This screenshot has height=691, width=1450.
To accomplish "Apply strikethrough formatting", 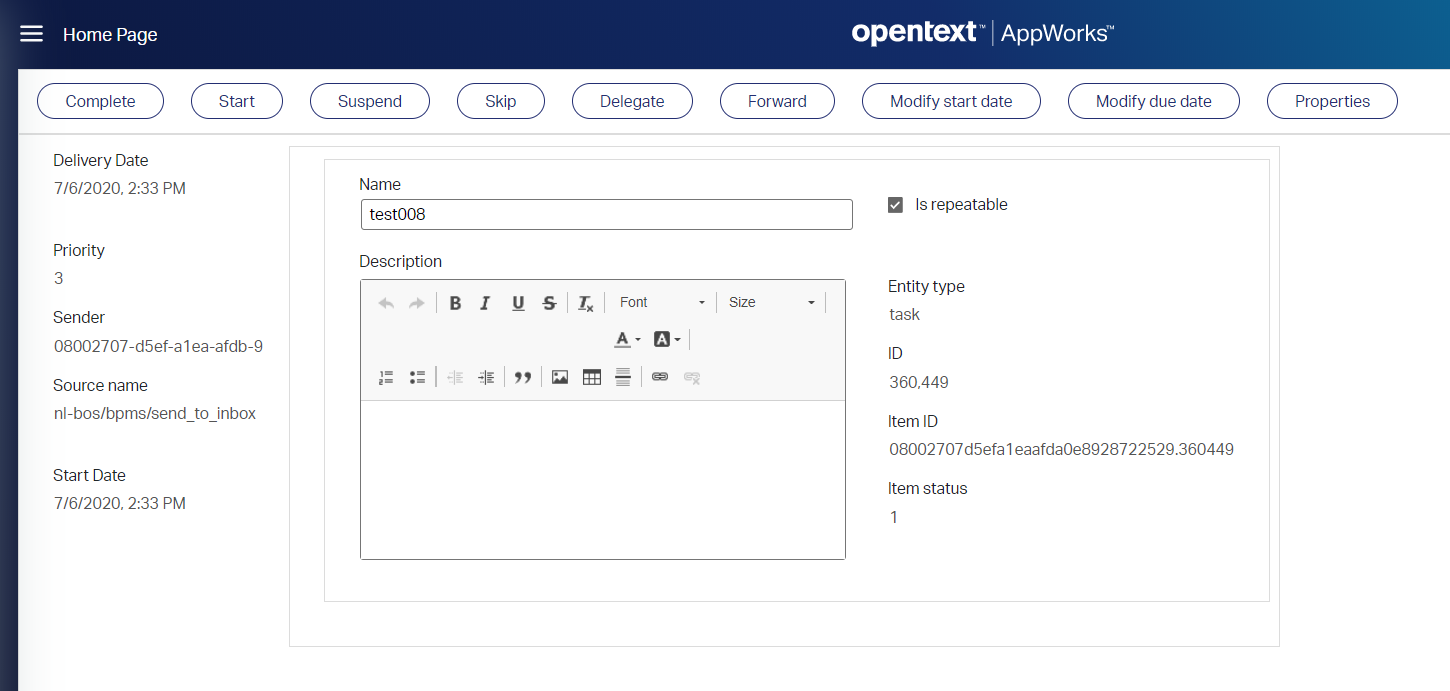I will [549, 302].
